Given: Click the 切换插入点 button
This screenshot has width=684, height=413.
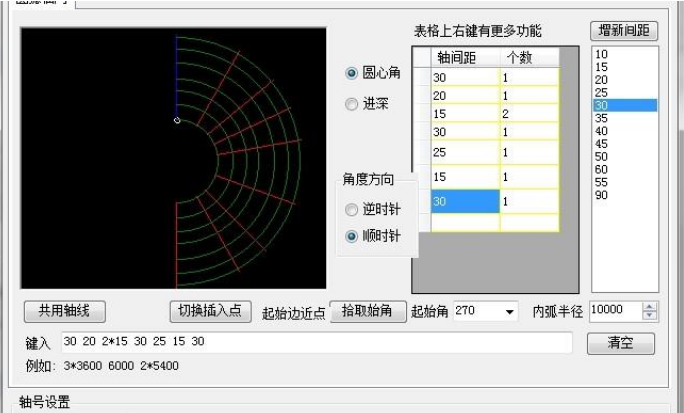Looking at the screenshot, I should pyautogui.click(x=210, y=311).
